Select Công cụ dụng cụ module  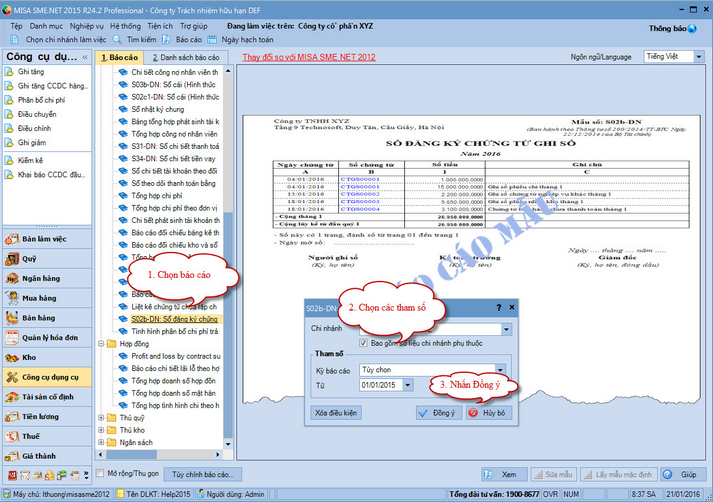pyautogui.click(x=47, y=377)
